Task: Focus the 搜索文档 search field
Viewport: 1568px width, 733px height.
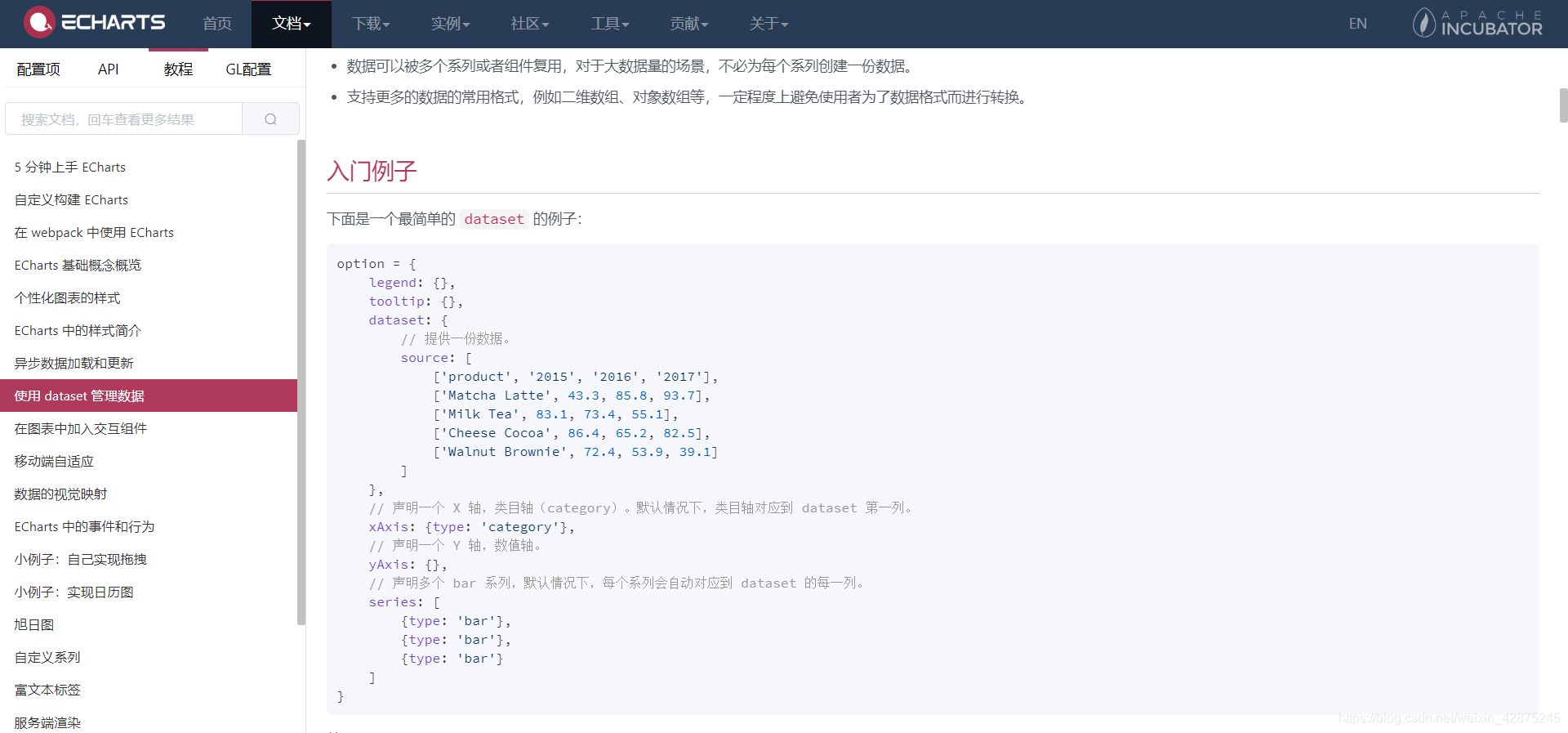Action: pos(124,119)
